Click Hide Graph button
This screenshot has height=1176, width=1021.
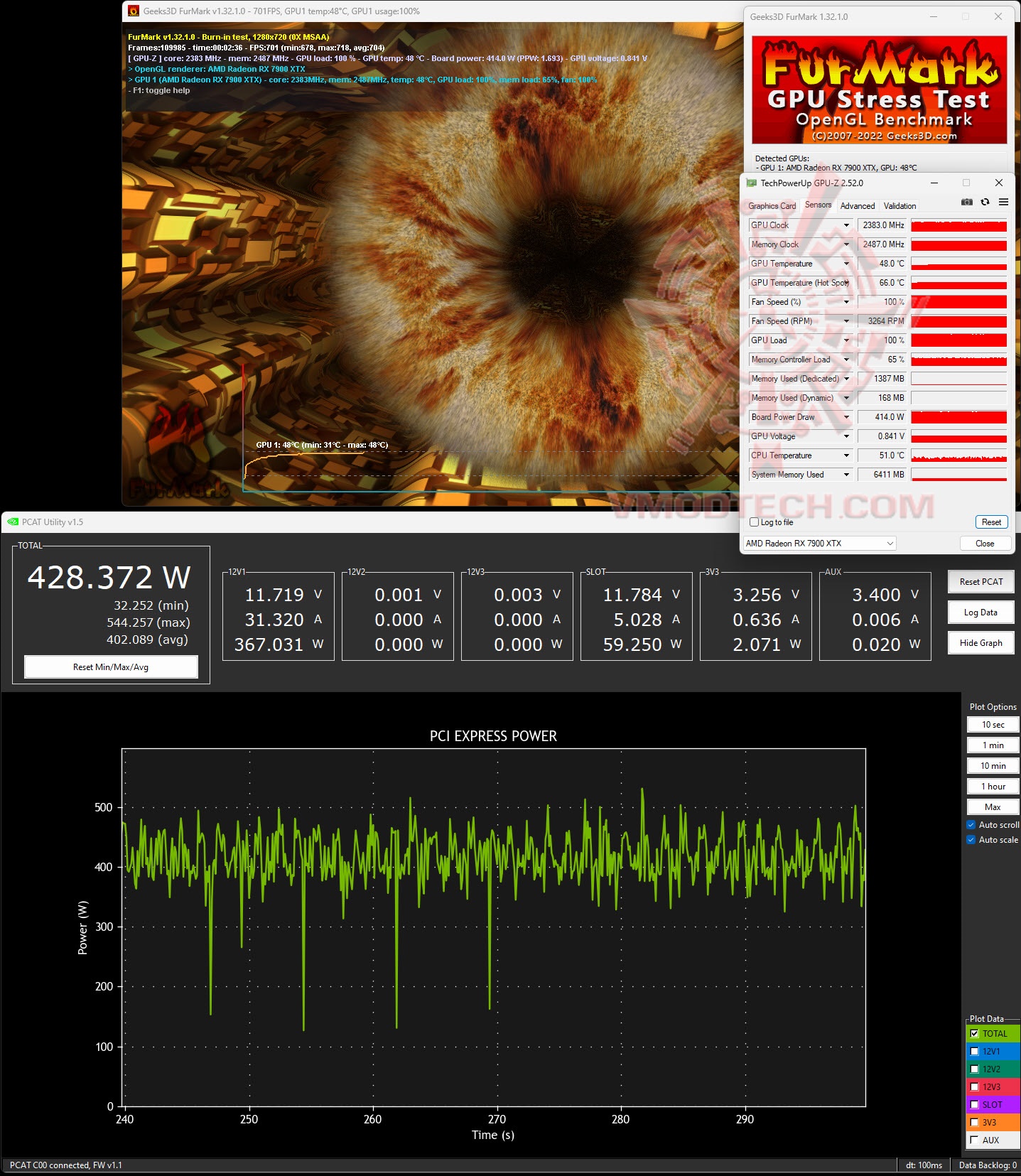981,643
